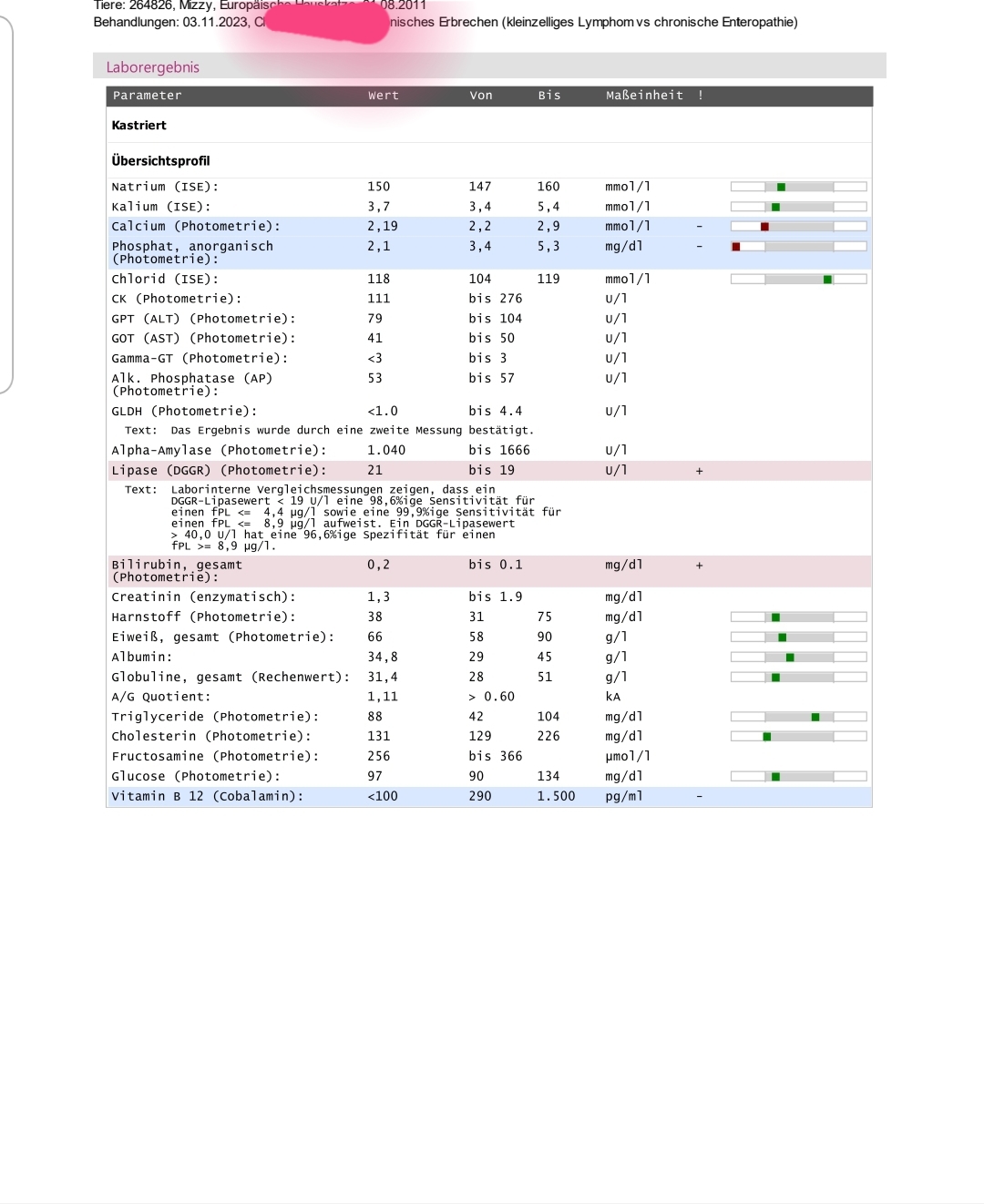Select the Chlorid (ISE) parameter name

[165, 280]
